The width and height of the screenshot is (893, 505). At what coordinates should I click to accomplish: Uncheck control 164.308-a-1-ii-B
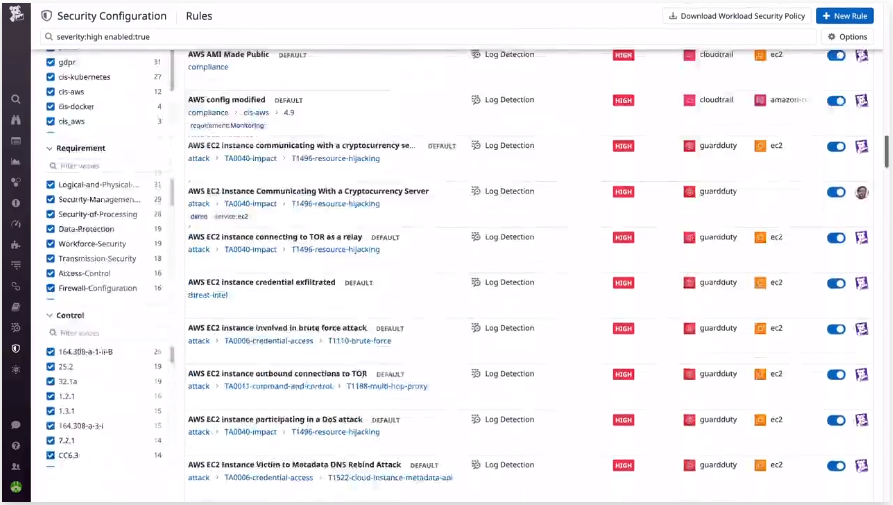tap(51, 352)
